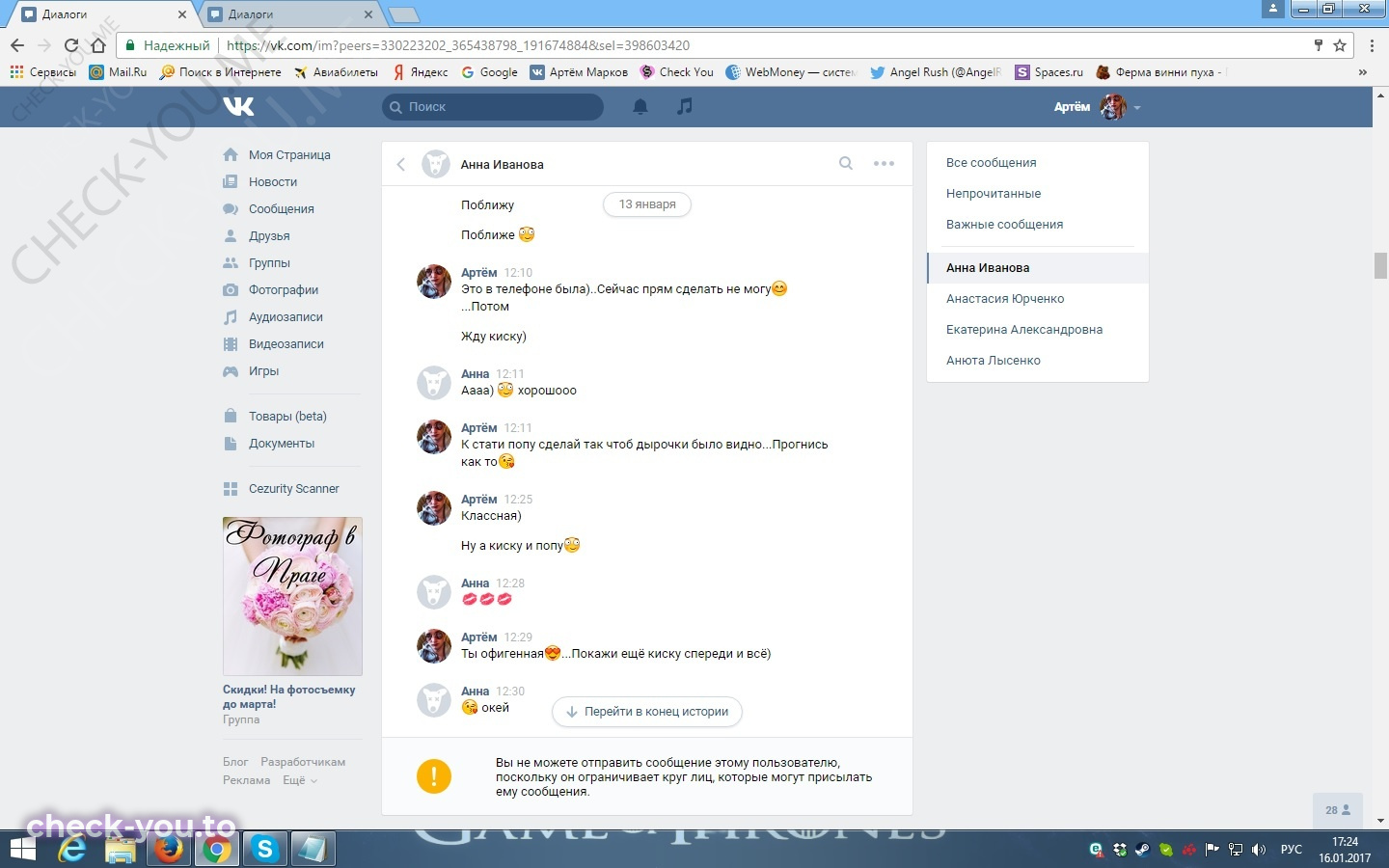Open the Авиабилеты bookmark
This screenshot has height=868, width=1389.
click(336, 72)
